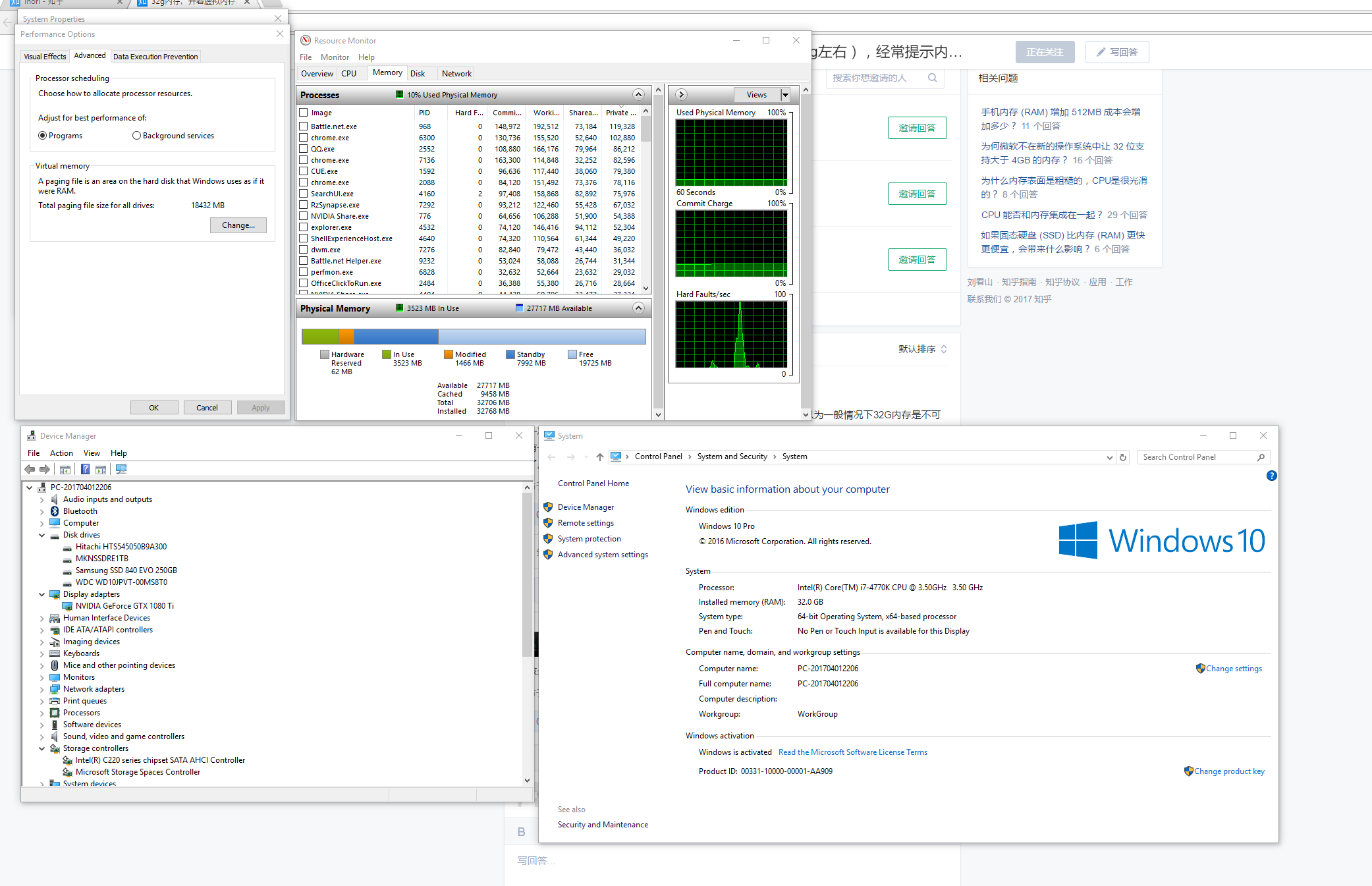Switch to the Disk tab in Resource Monitor
Screen dimensions: 1372x886
(418, 74)
